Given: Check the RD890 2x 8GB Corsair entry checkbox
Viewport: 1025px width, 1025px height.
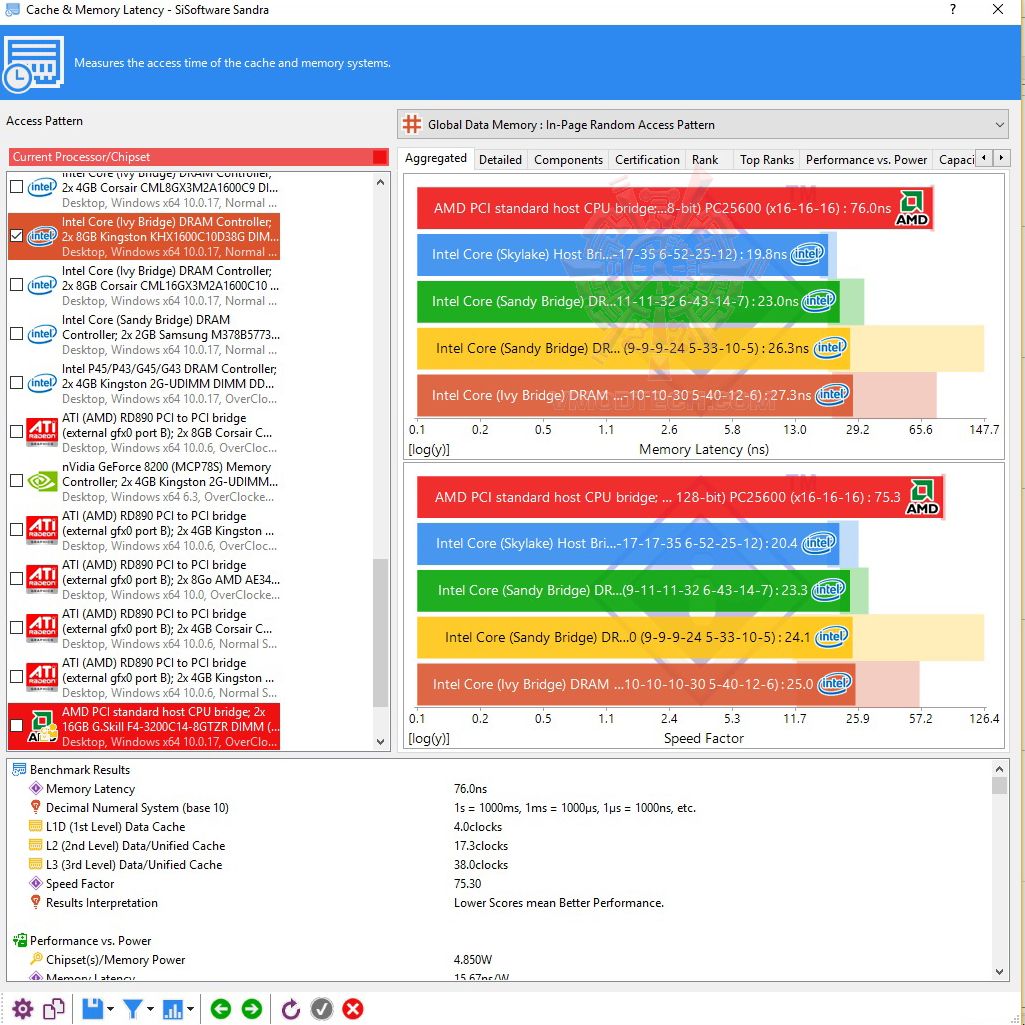Looking at the screenshot, I should pyautogui.click(x=17, y=432).
